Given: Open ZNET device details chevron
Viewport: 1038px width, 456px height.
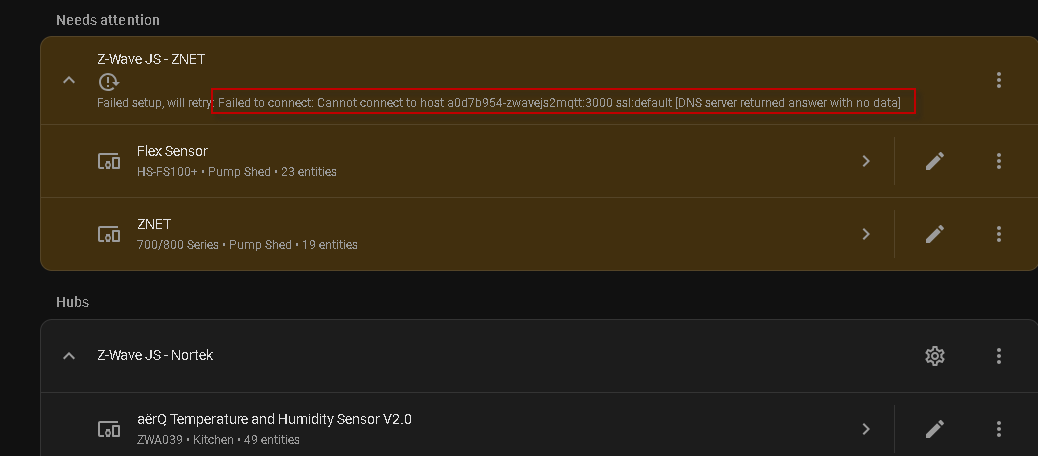Looking at the screenshot, I should click(x=866, y=234).
